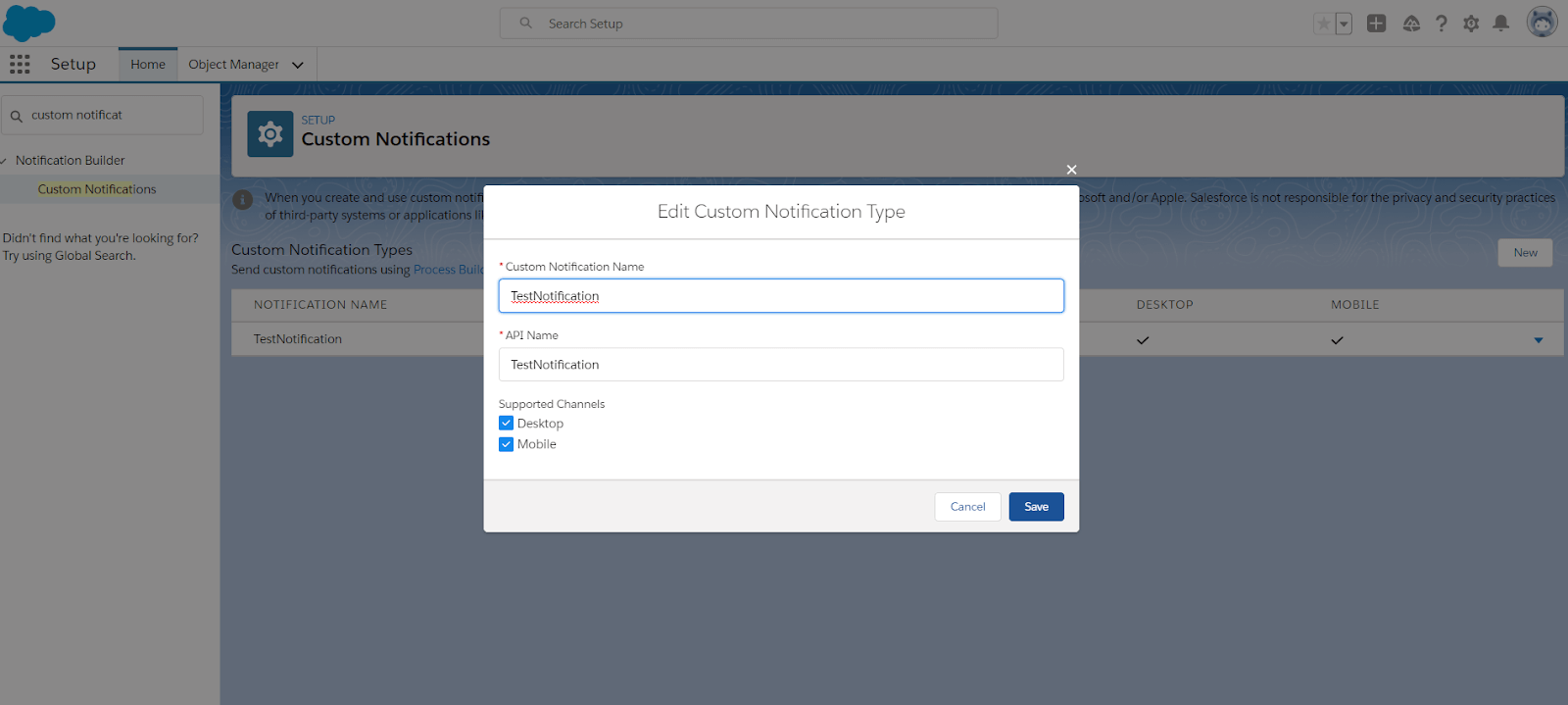This screenshot has width=1568, height=705.
Task: Click the Custom Notification Name field
Action: (x=781, y=296)
